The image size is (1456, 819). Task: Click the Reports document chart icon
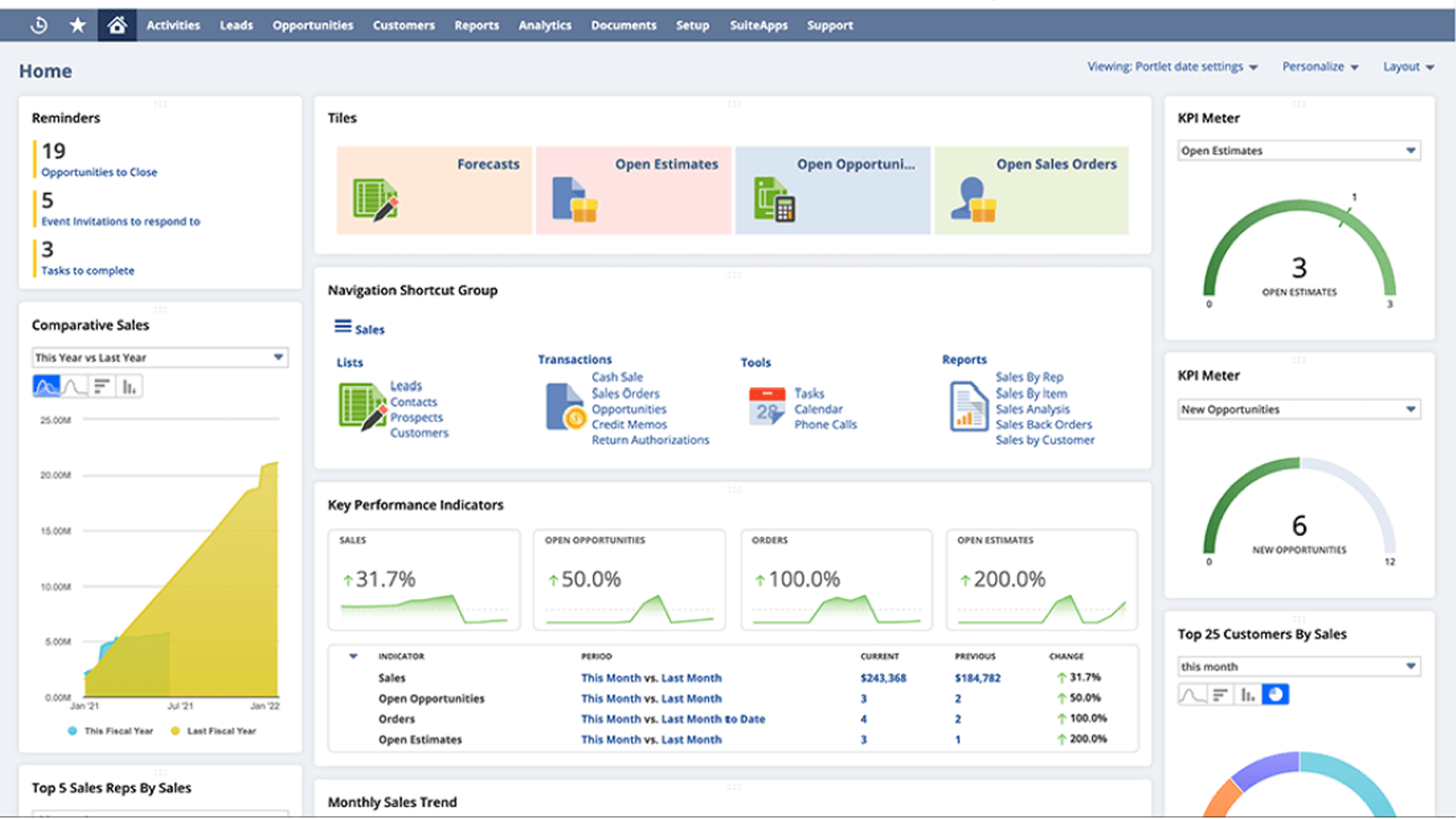[968, 406]
